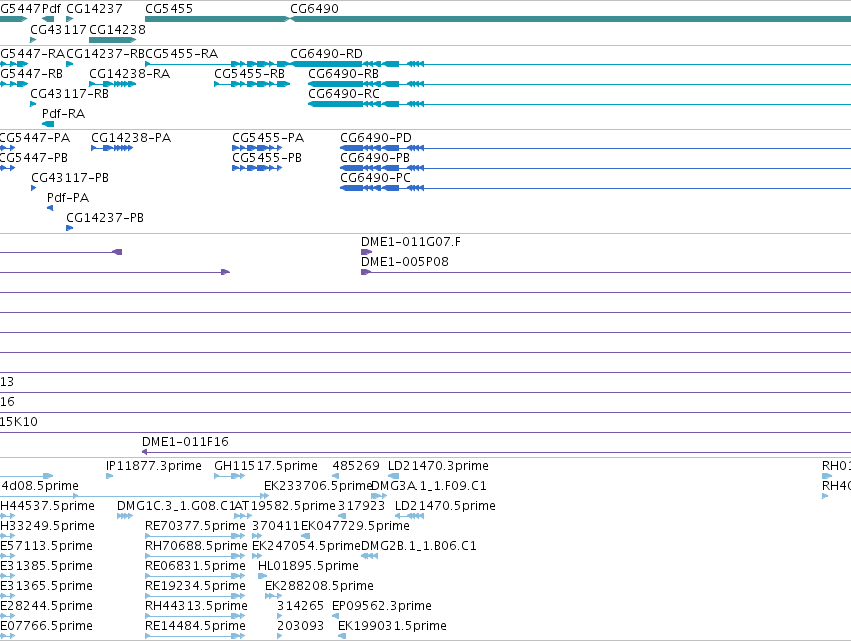Screen dimensions: 851x641
Task: Select transcript CG43117-RB label
Action: pyautogui.click(x=69, y=94)
